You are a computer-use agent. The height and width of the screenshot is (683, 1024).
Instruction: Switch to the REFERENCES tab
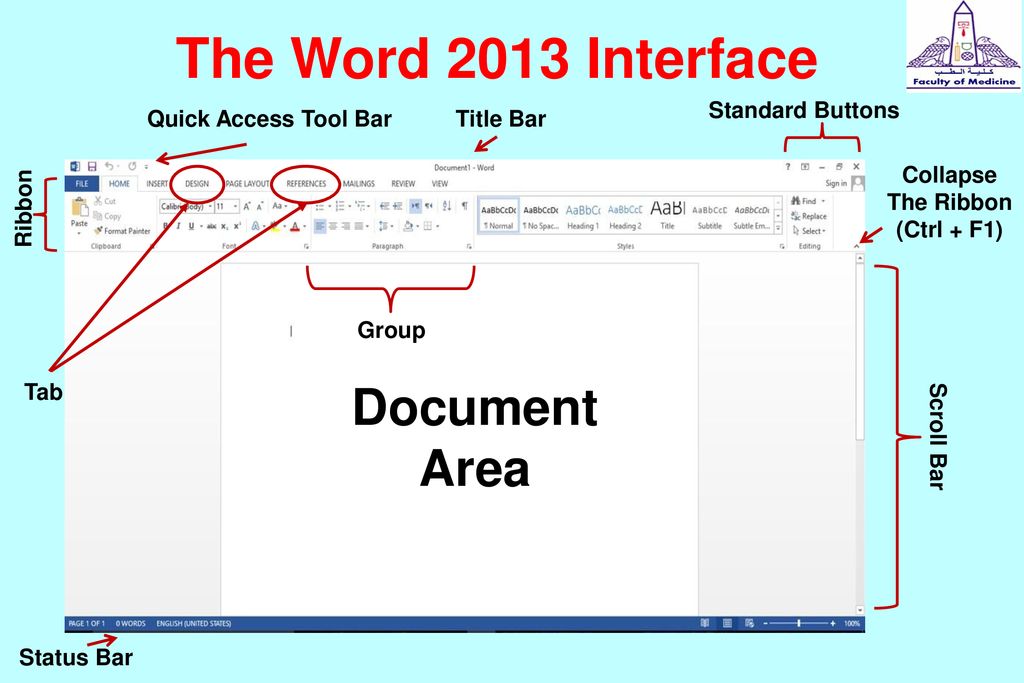coord(306,183)
